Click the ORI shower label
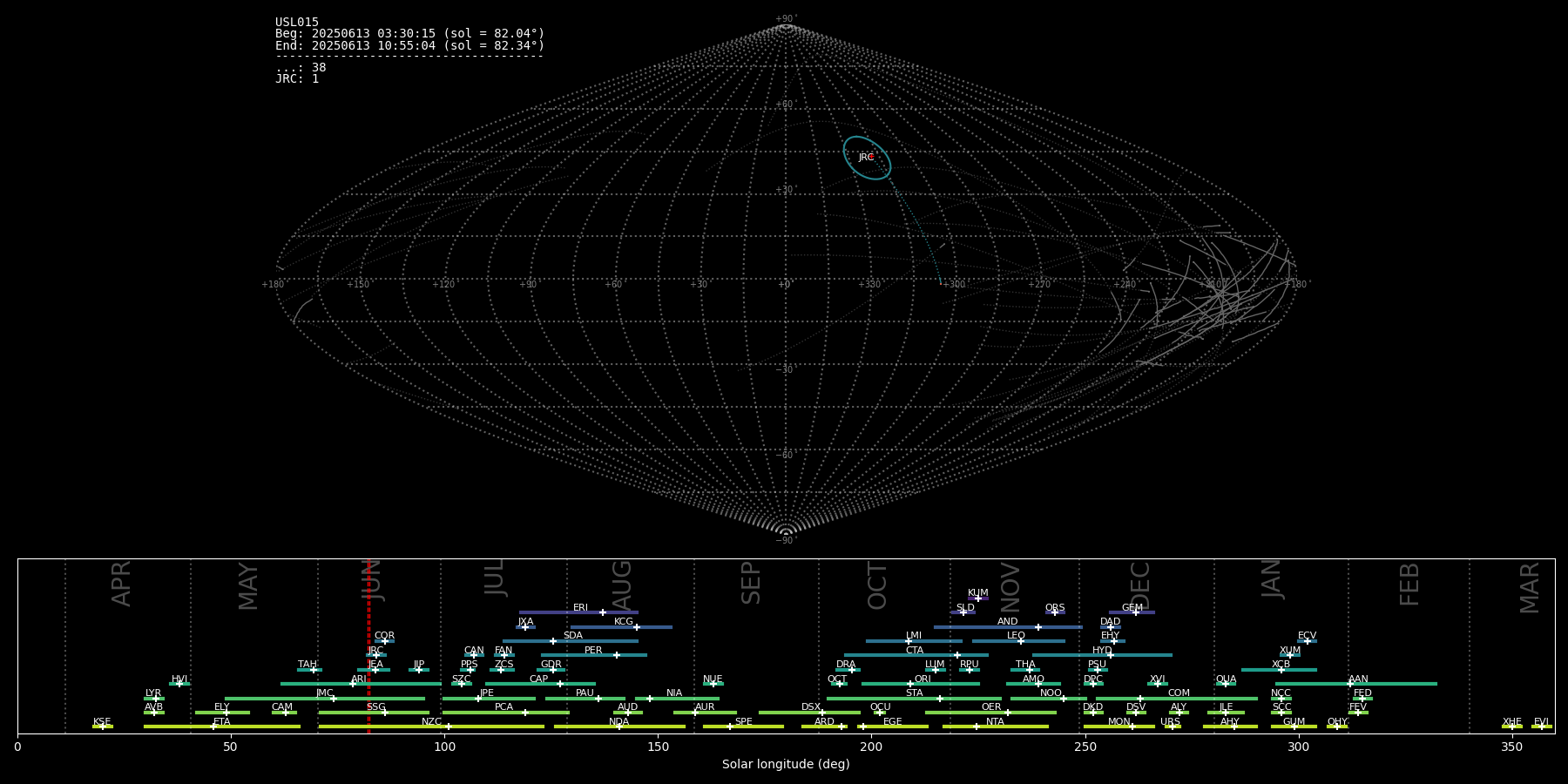 pos(923,679)
